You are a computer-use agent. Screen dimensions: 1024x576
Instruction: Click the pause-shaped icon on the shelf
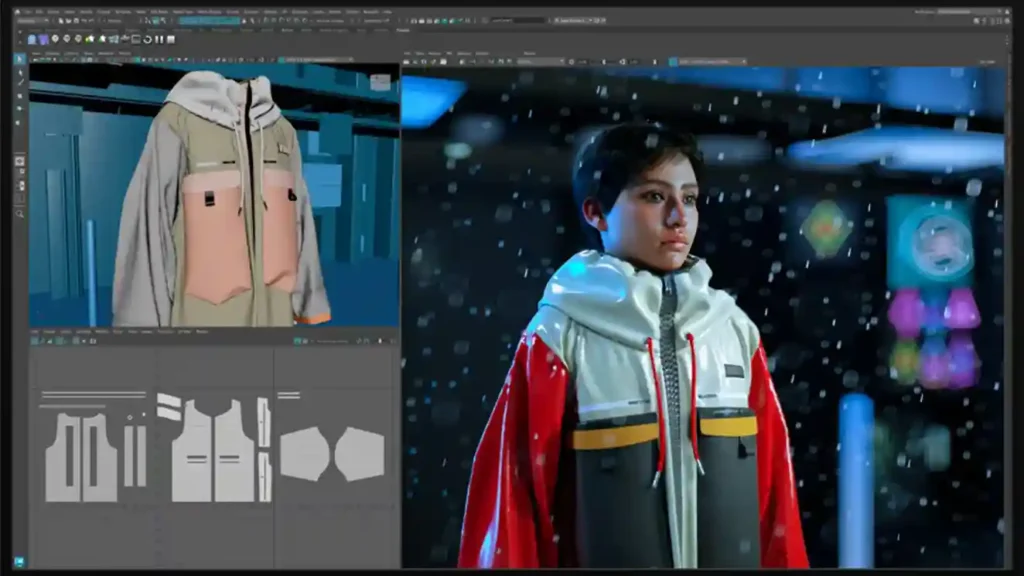pyautogui.click(x=160, y=39)
